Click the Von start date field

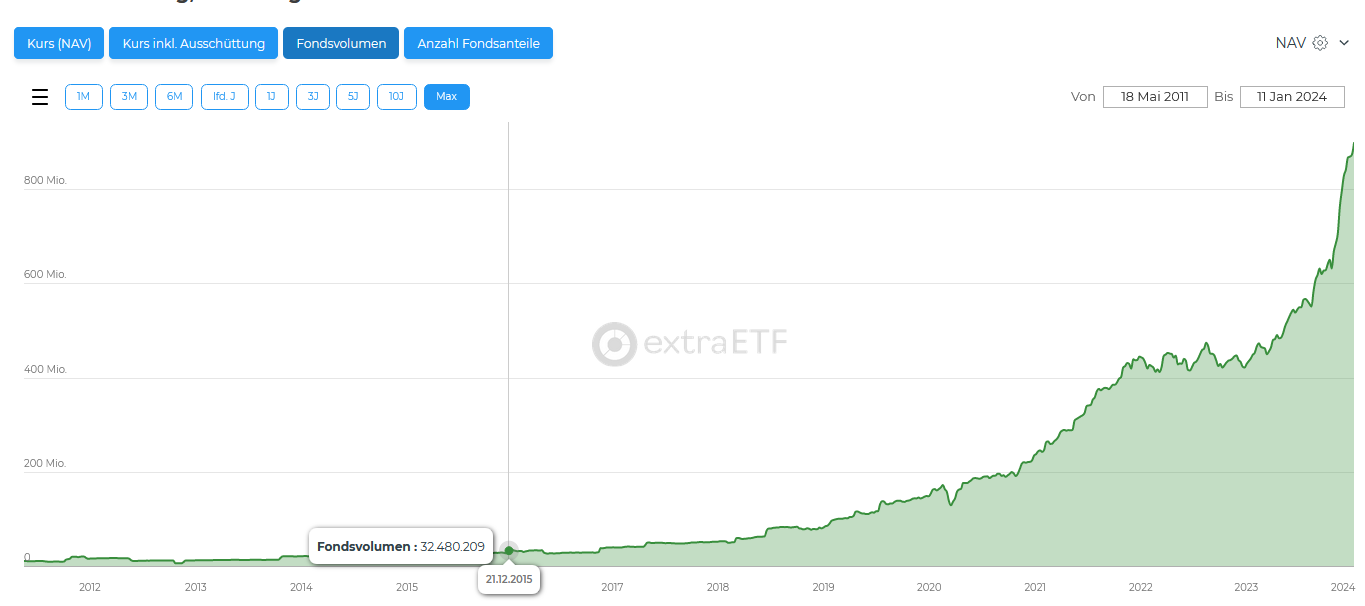click(x=1154, y=97)
